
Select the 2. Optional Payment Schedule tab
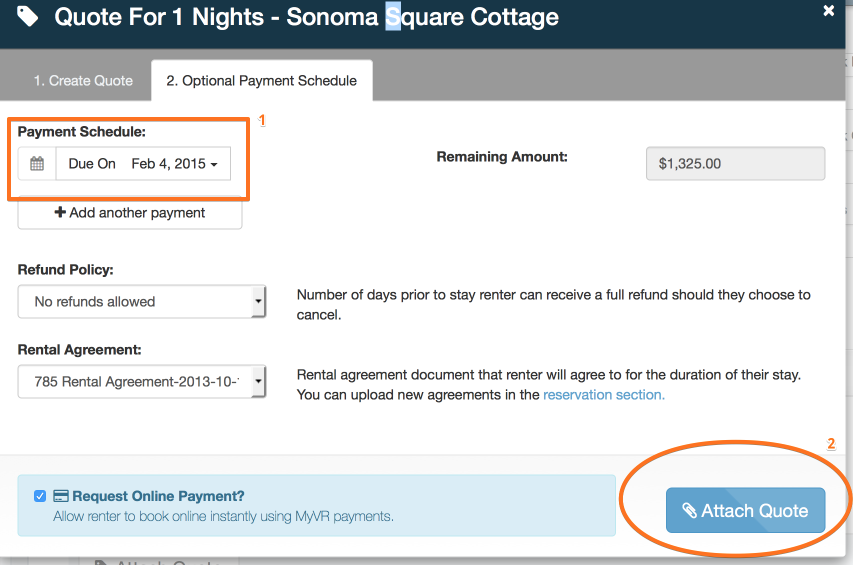(261, 81)
